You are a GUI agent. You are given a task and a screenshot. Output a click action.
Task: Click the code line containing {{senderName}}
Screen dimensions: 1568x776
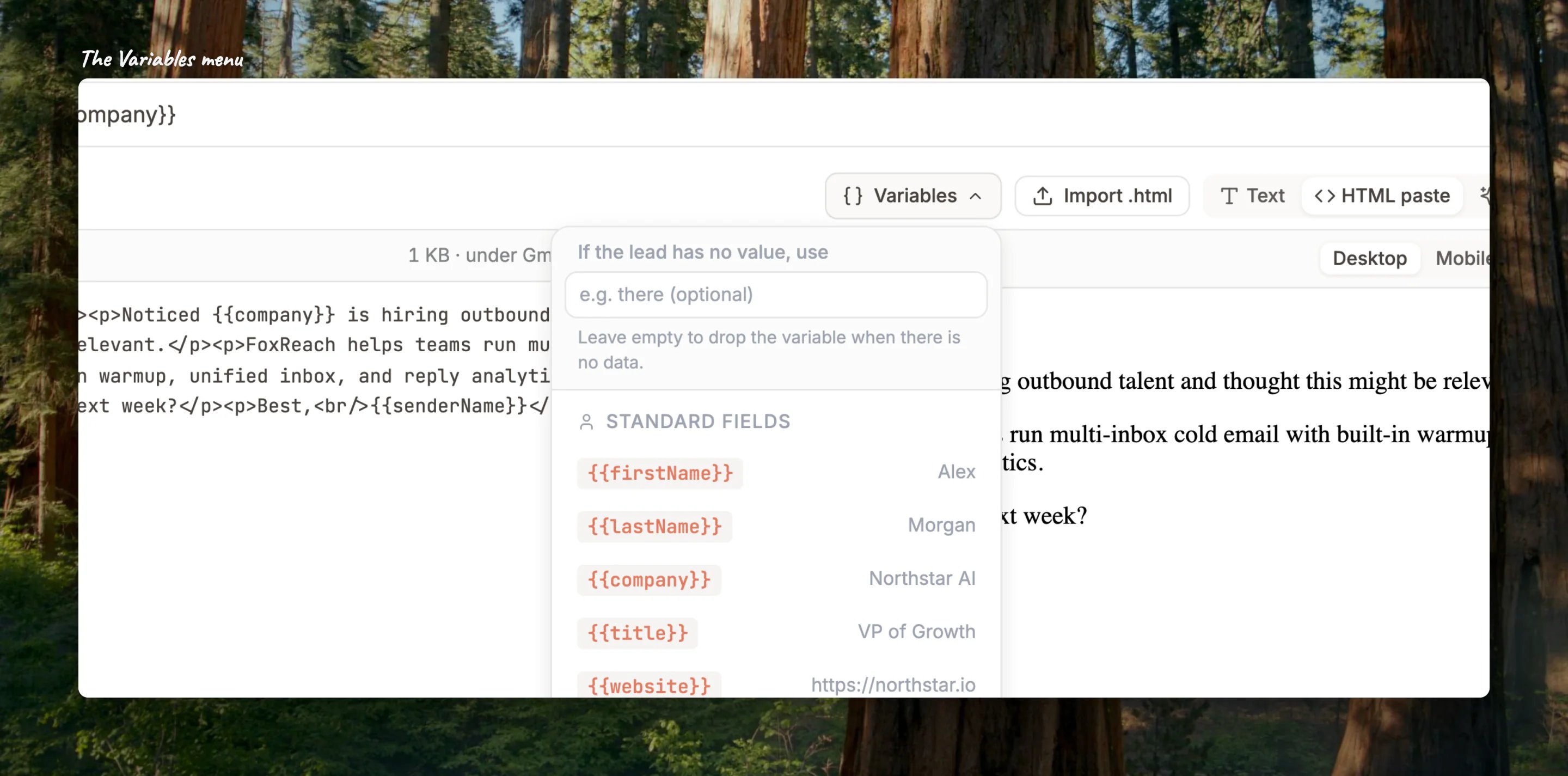point(314,406)
